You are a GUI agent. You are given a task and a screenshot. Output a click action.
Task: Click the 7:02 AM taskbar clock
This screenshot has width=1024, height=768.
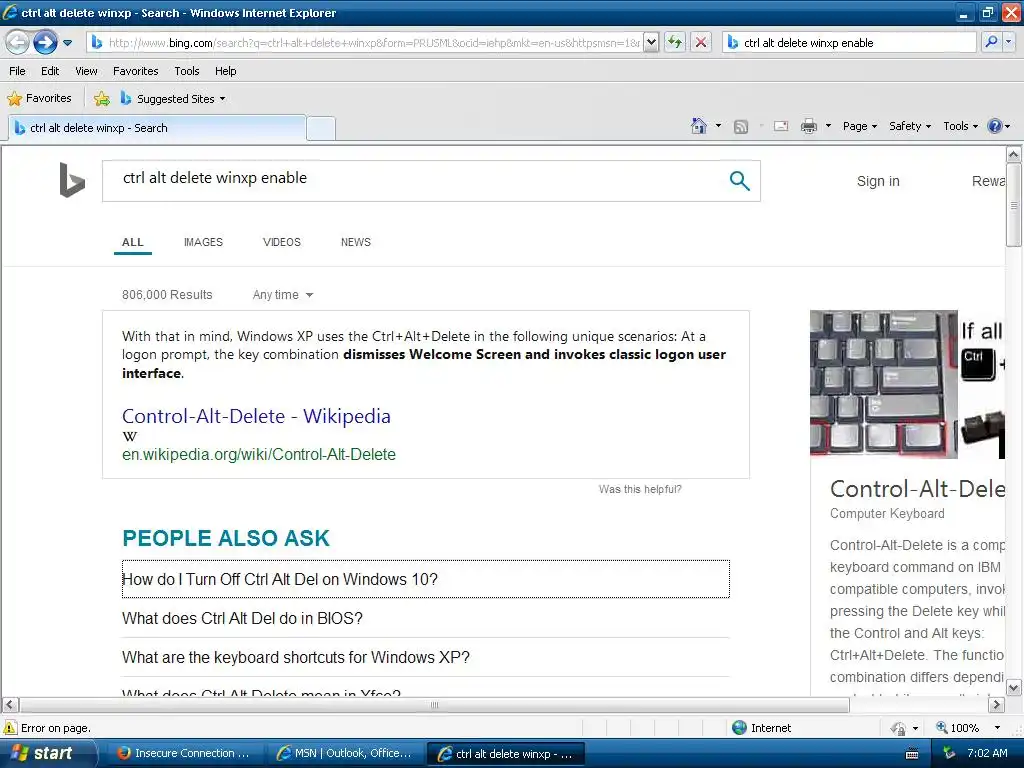coord(987,753)
